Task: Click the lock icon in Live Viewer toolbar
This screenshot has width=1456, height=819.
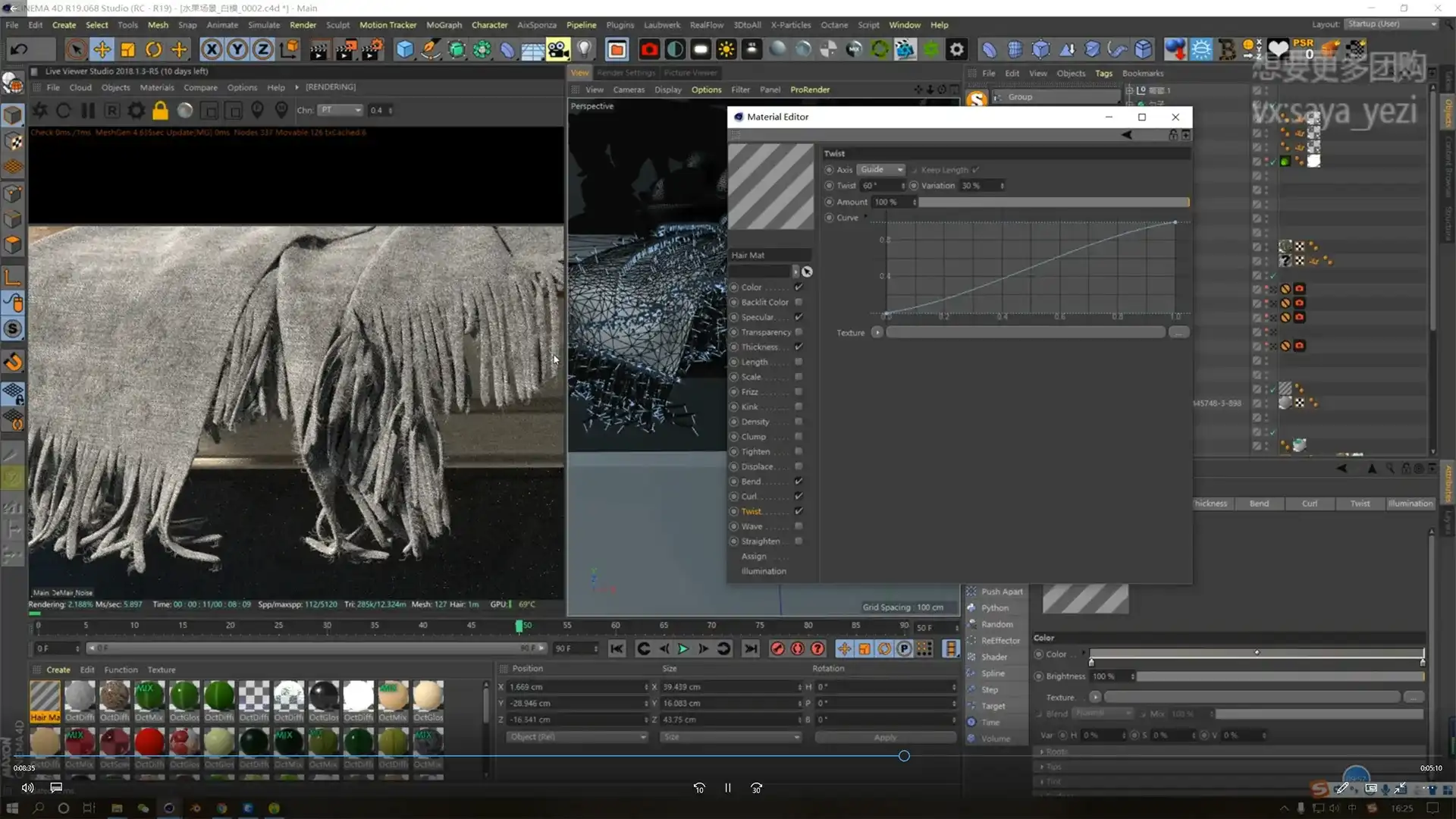Action: tap(160, 110)
